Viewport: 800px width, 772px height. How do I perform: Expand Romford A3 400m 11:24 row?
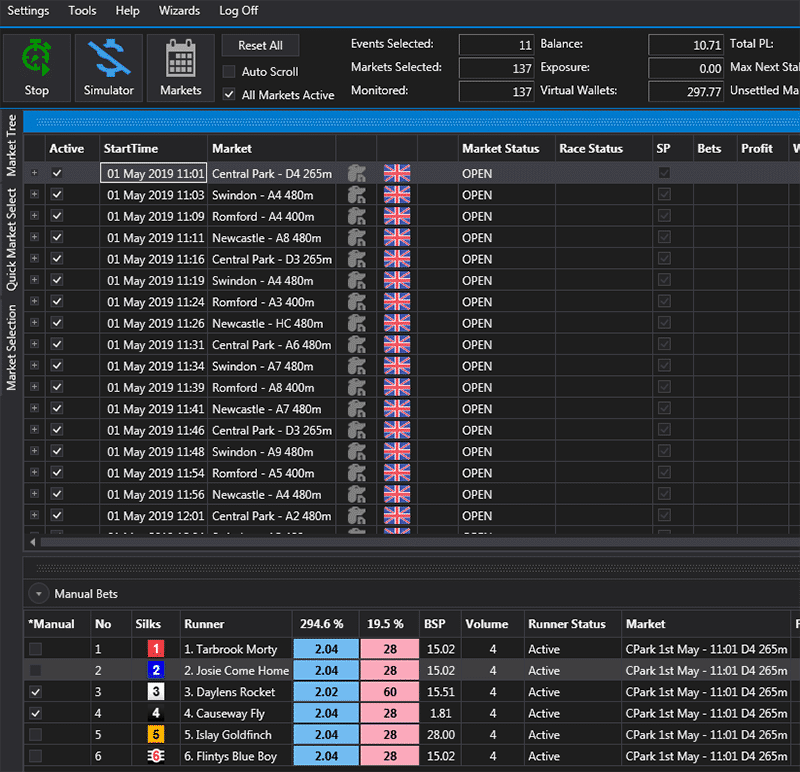click(x=34, y=302)
